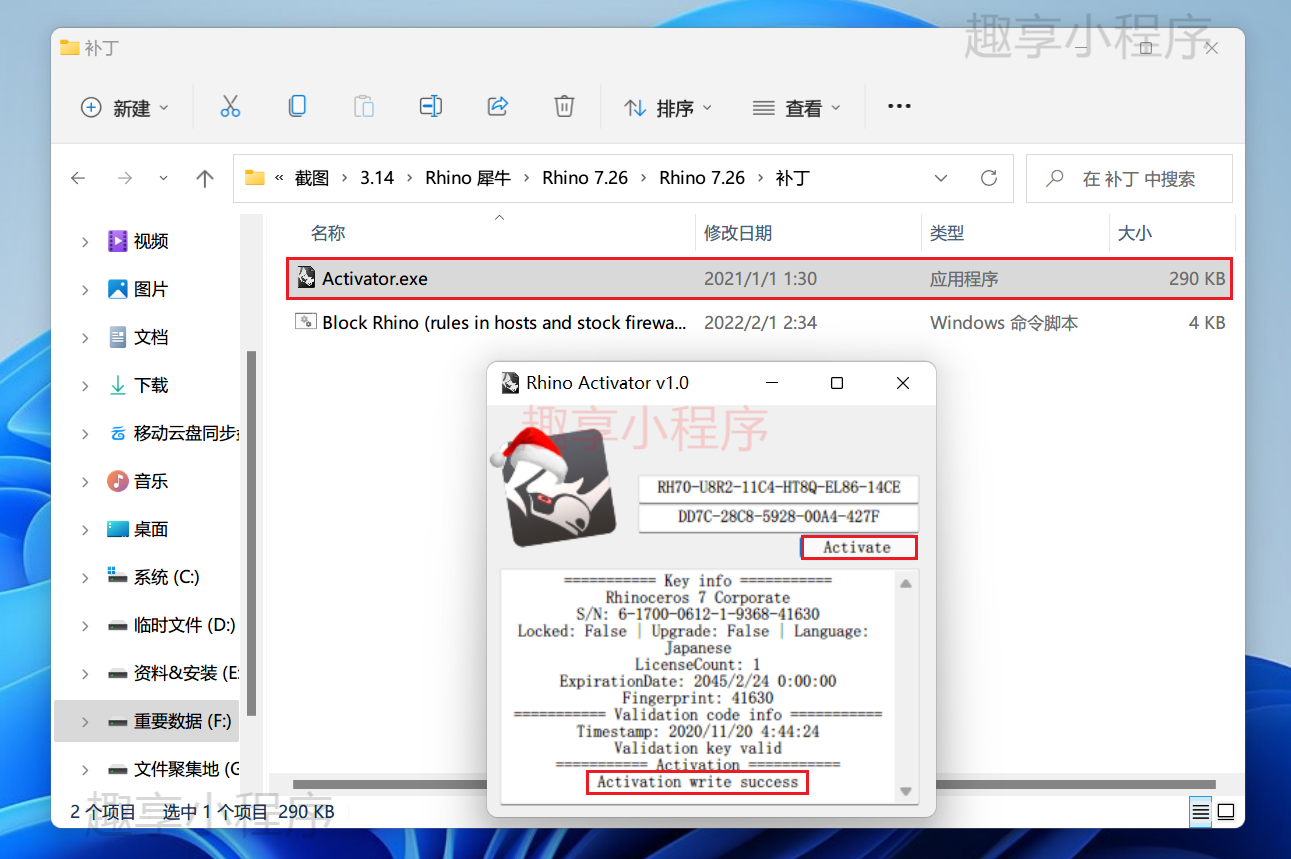Expand the 文档 tree node

[x=85, y=337]
